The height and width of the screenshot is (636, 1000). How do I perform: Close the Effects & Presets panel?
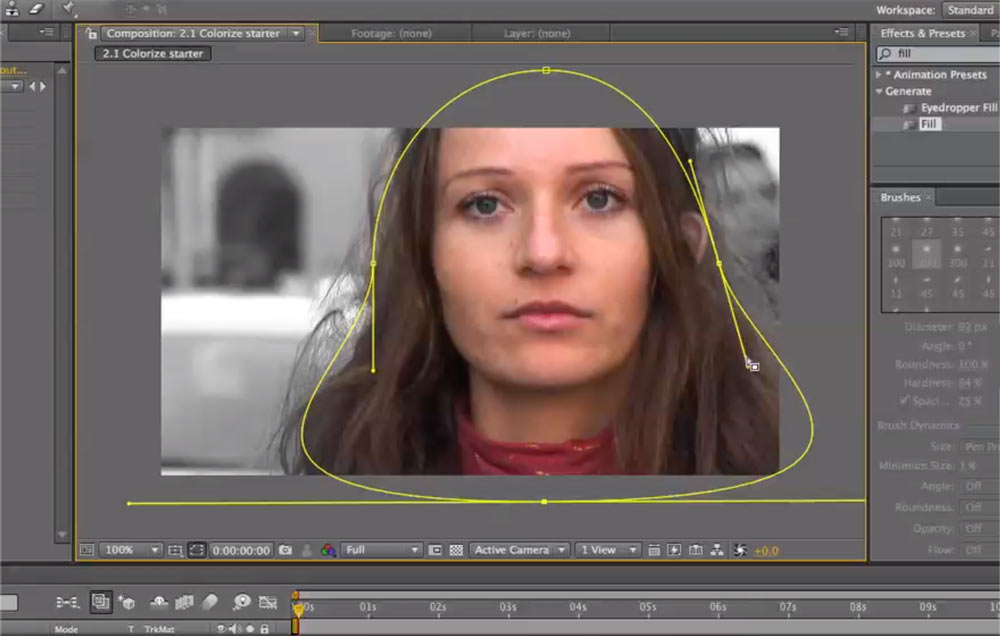(x=973, y=33)
